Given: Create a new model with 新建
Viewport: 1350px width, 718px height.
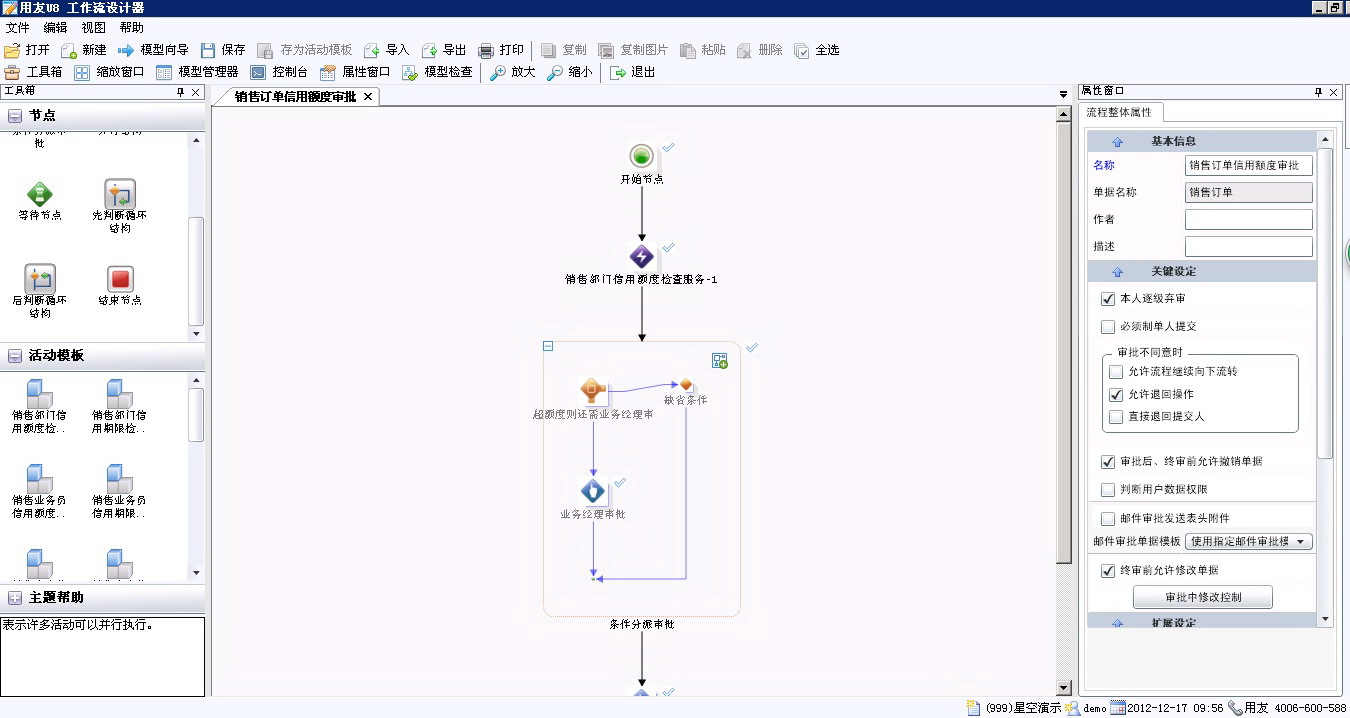Looking at the screenshot, I should click(84, 50).
